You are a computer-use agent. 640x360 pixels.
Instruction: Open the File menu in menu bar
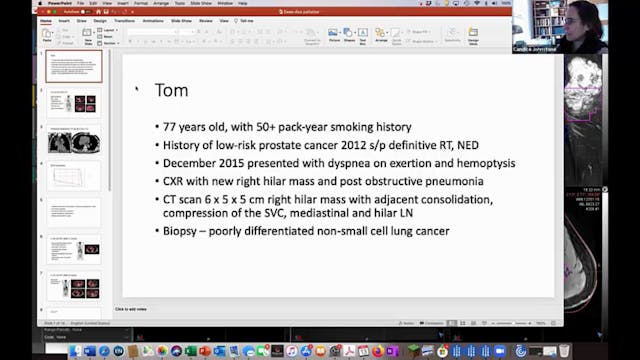click(x=80, y=3)
